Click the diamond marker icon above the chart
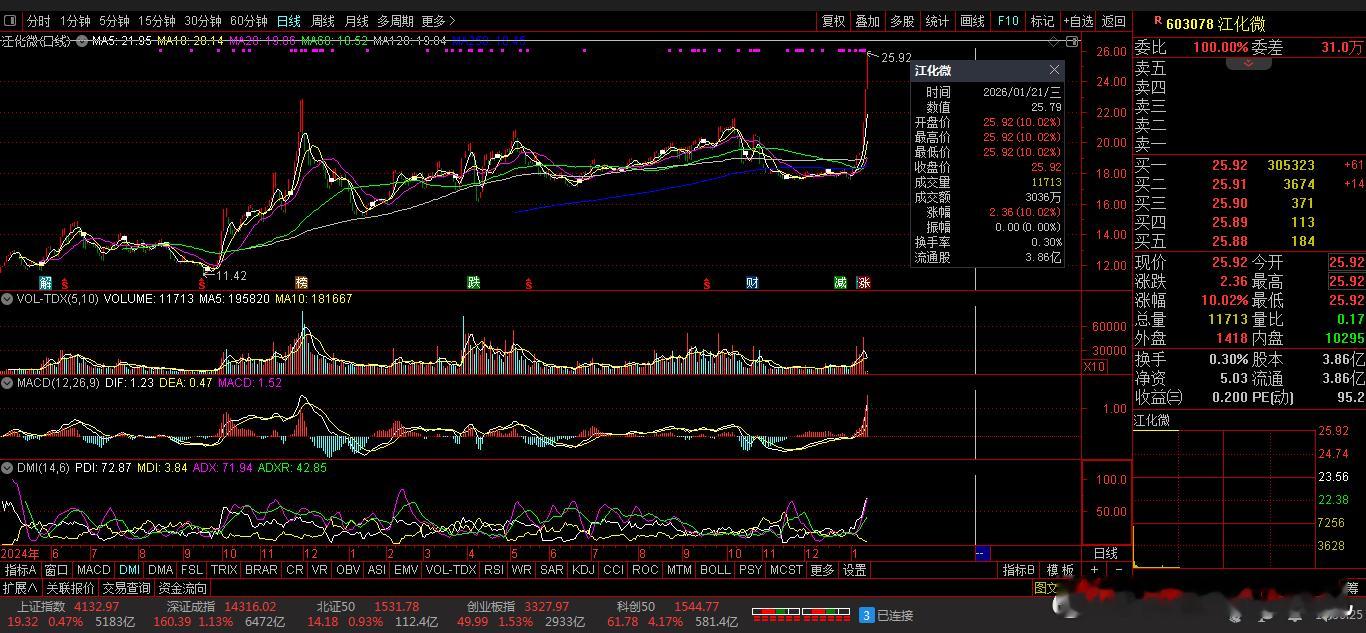This screenshot has width=1366, height=633. (x=1054, y=41)
